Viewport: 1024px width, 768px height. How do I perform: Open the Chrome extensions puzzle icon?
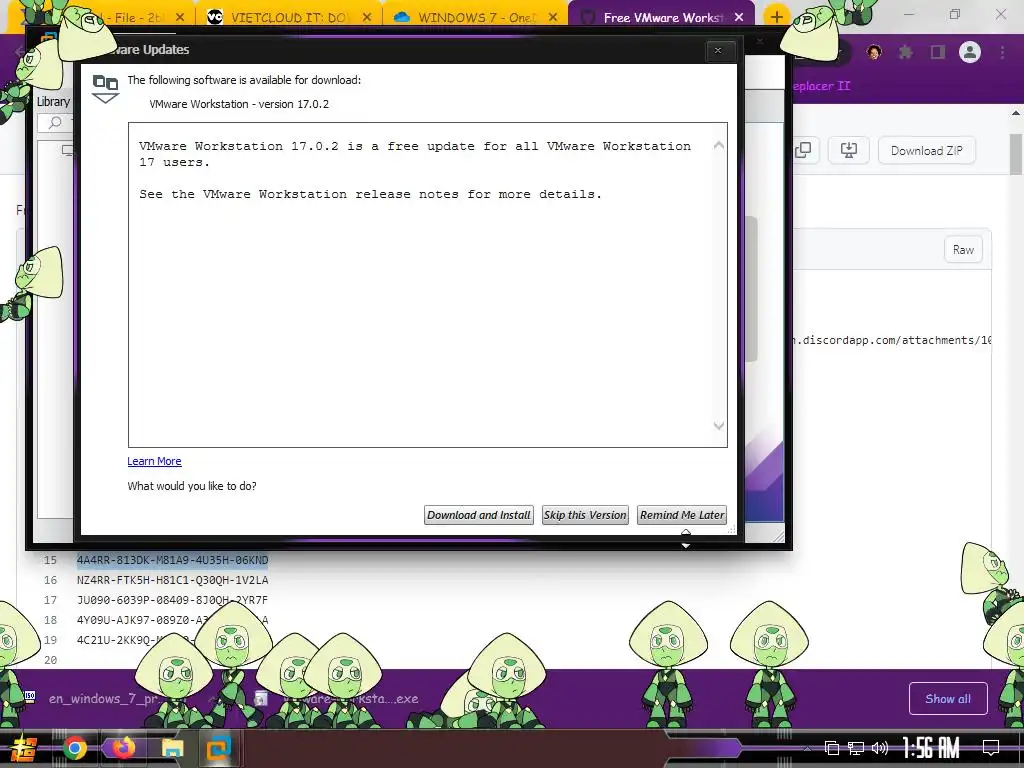(x=906, y=52)
